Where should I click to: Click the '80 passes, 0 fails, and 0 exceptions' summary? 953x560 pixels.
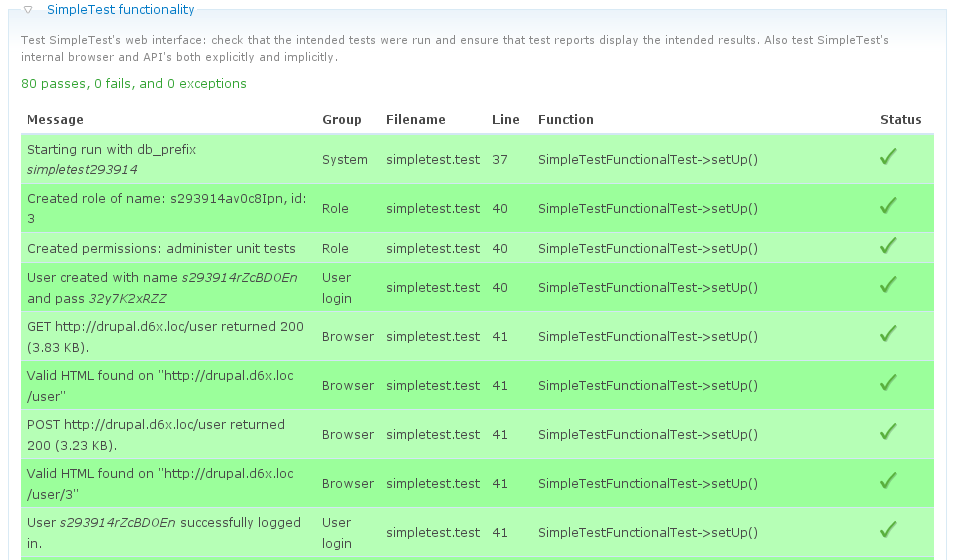coord(134,84)
